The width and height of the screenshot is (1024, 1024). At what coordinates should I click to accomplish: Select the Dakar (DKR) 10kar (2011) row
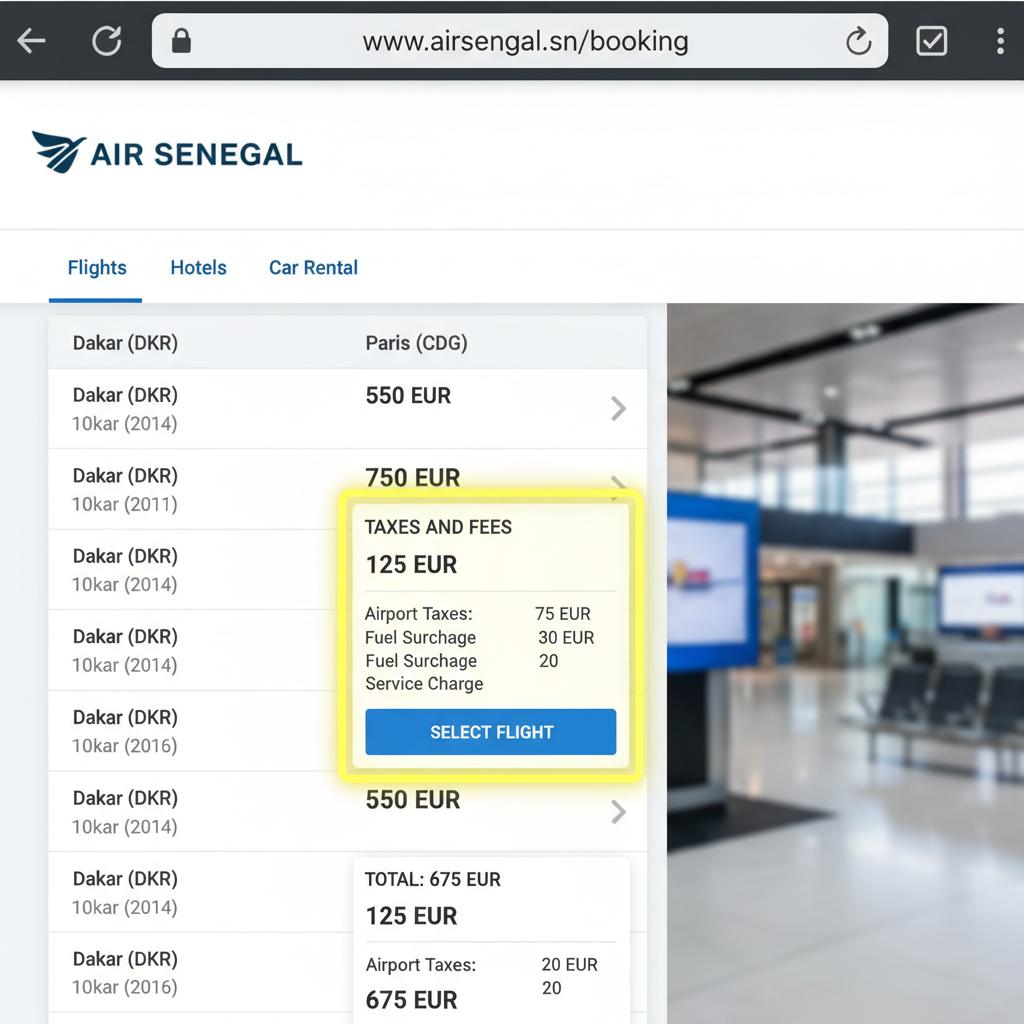[x=125, y=489]
